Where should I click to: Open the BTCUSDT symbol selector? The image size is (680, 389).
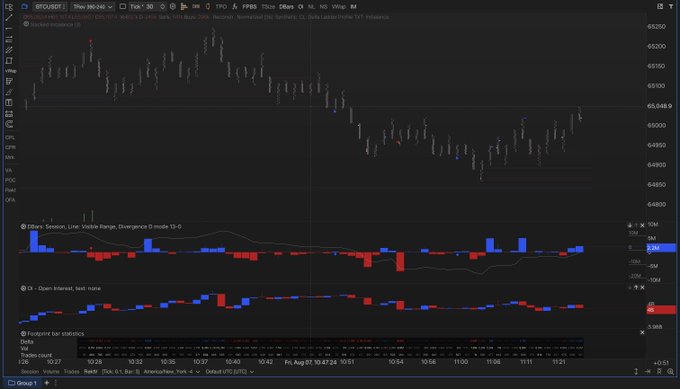click(x=50, y=7)
